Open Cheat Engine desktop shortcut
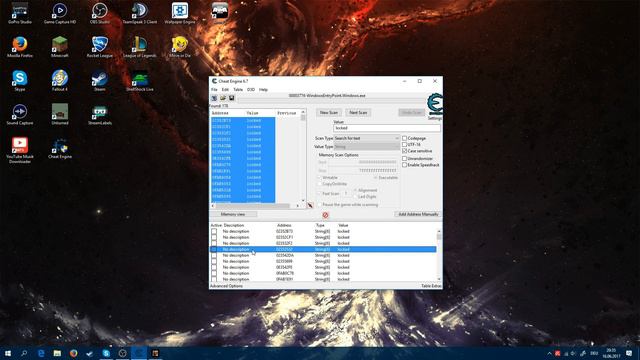Image resolution: width=640 pixels, height=360 pixels. [x=60, y=148]
